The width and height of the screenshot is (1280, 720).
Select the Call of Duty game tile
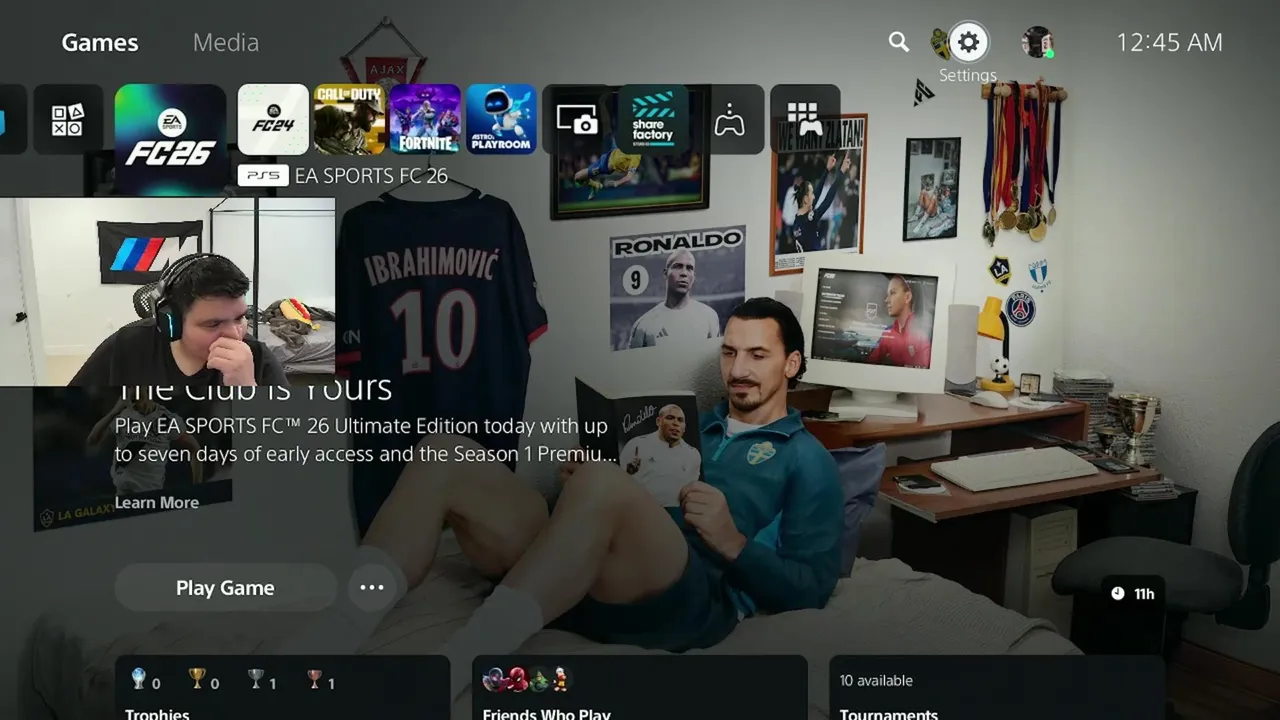tap(349, 119)
